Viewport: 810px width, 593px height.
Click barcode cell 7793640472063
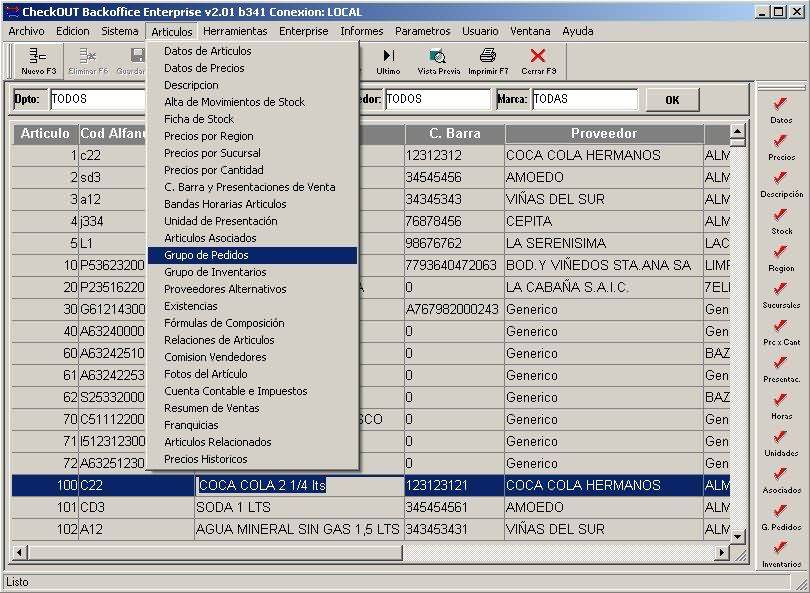click(455, 266)
